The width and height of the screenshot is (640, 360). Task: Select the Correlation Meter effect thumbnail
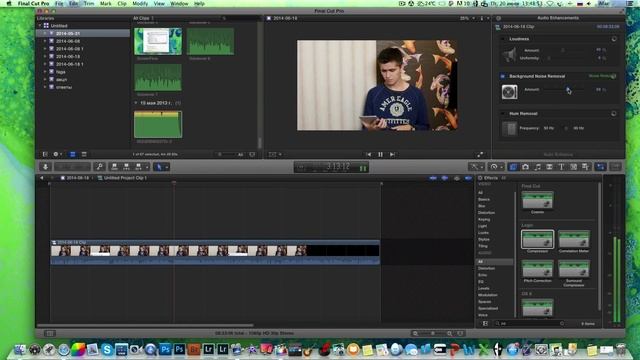point(574,240)
